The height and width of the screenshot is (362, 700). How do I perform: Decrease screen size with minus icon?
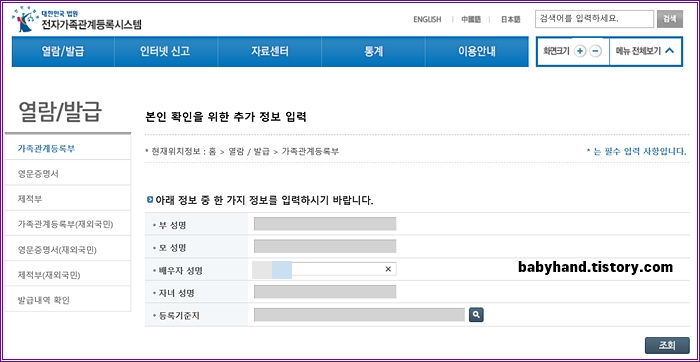pos(595,51)
